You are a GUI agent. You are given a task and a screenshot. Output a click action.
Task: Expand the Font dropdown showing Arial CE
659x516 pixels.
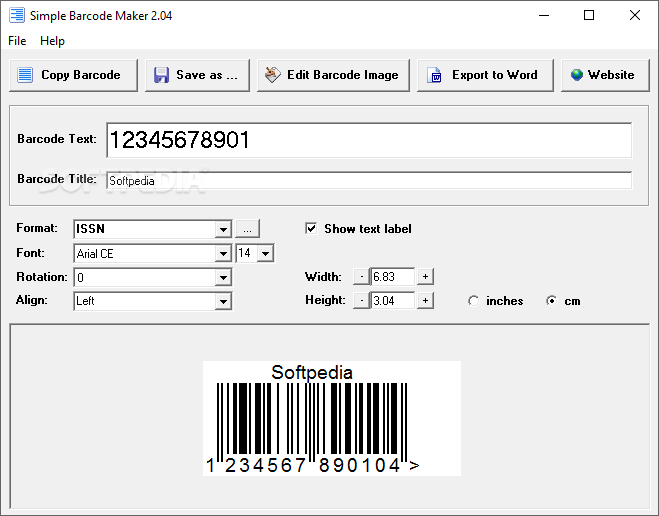[223, 253]
